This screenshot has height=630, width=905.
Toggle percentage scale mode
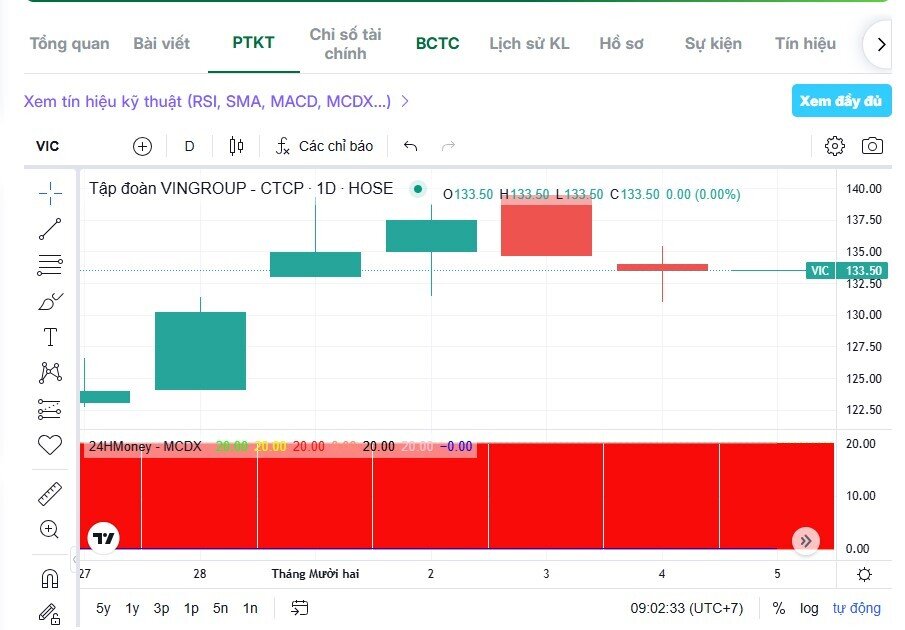(779, 608)
